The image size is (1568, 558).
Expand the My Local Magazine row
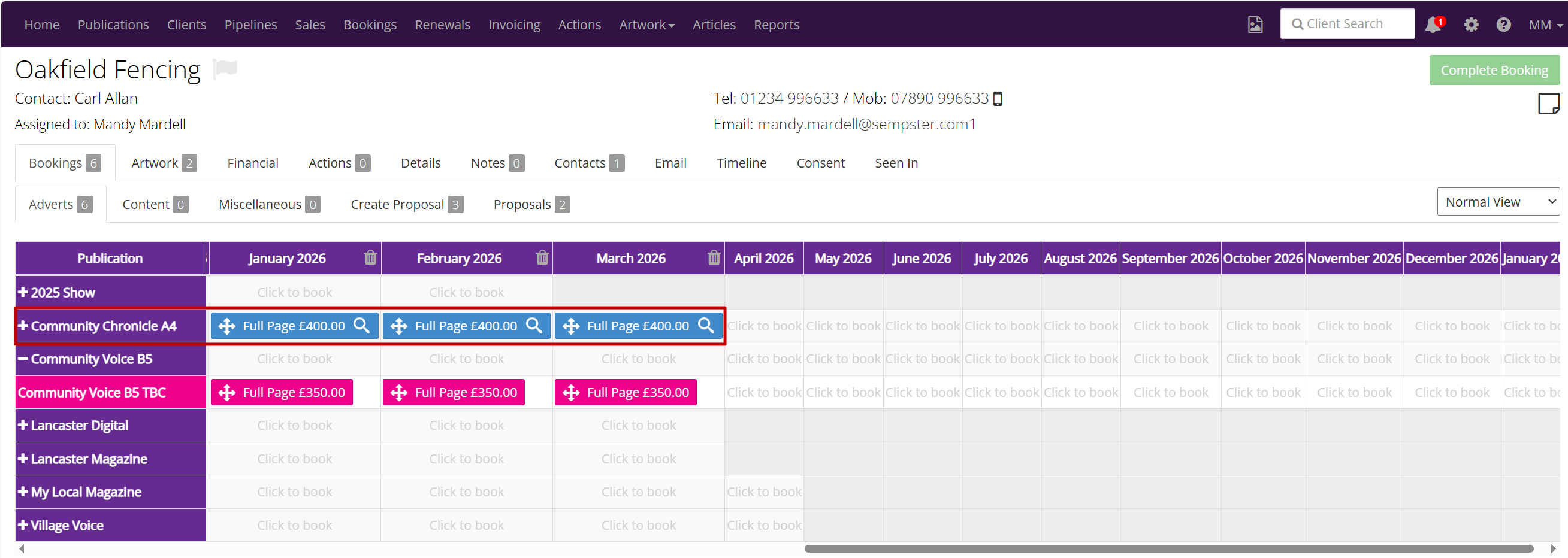point(23,492)
